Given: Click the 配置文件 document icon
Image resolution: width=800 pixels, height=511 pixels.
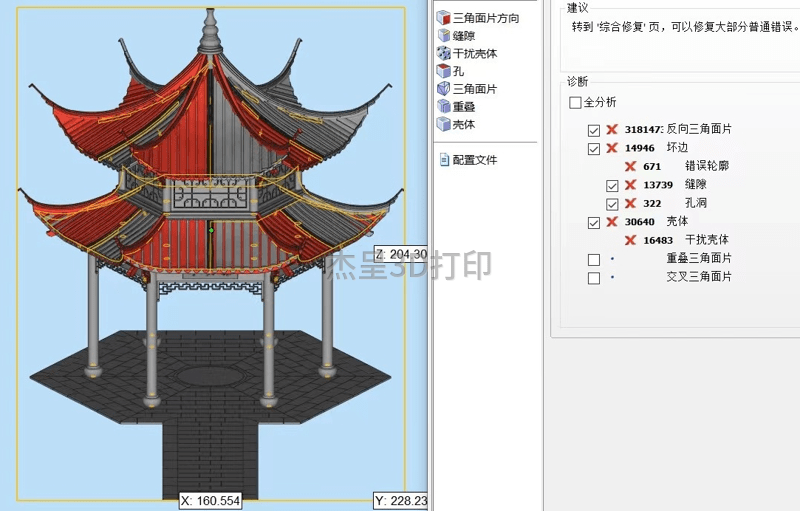Looking at the screenshot, I should [x=444, y=160].
